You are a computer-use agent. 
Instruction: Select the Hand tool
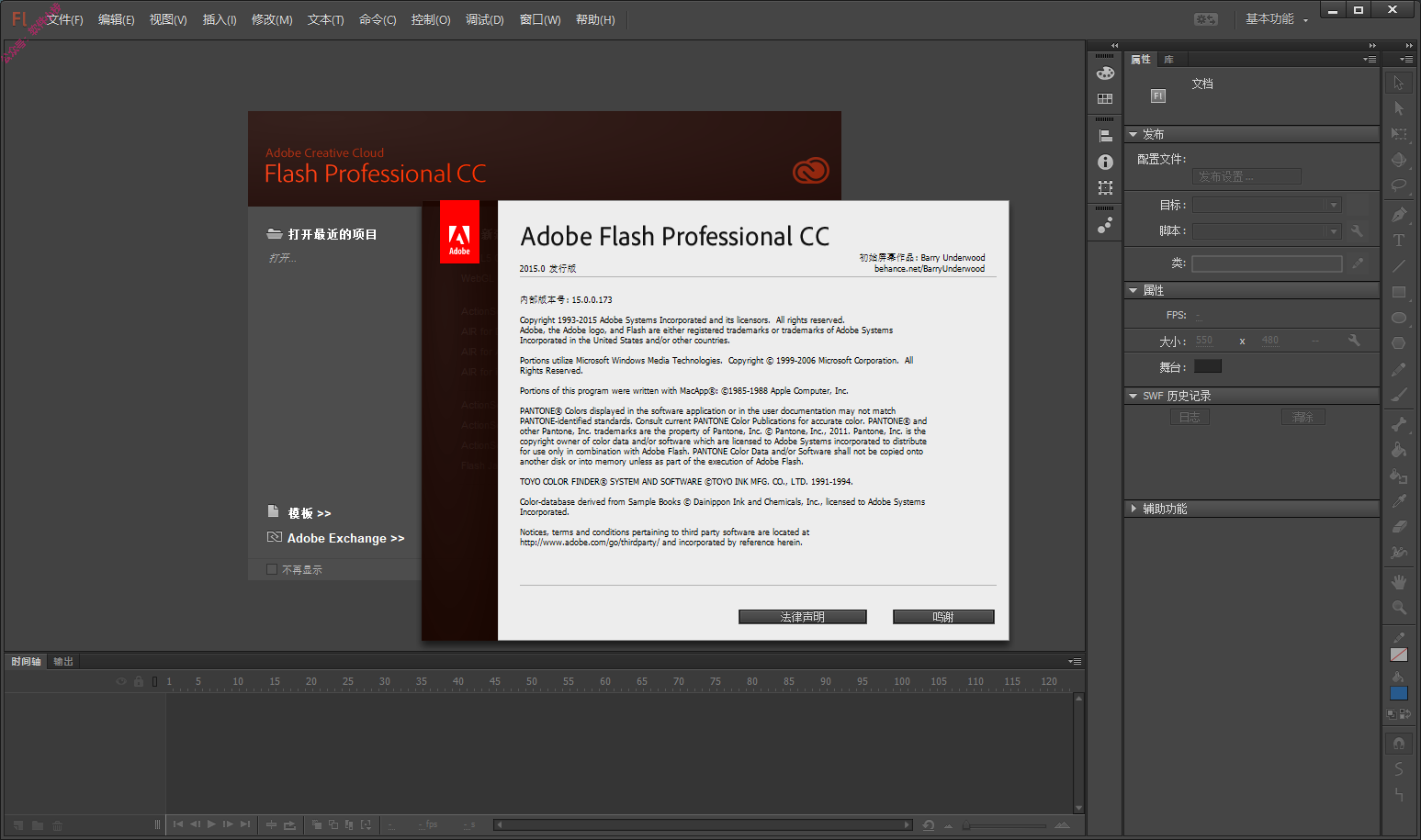pos(1398,582)
